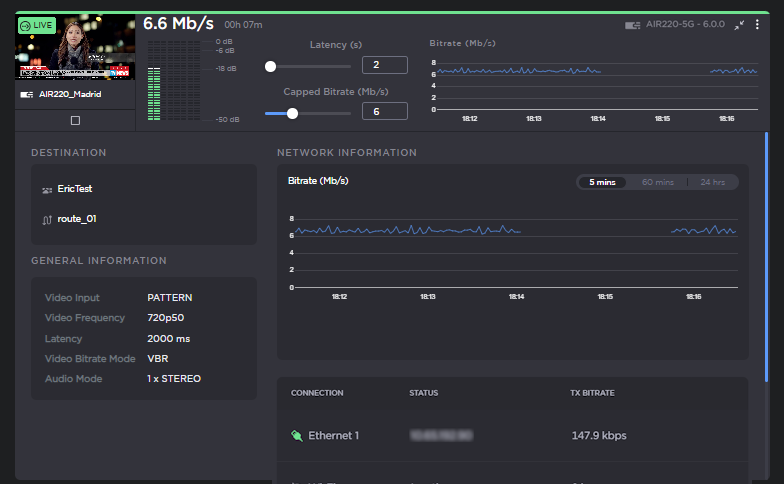Click the Latency slider handle
Viewport: 784px width, 484px height.
coord(270,66)
